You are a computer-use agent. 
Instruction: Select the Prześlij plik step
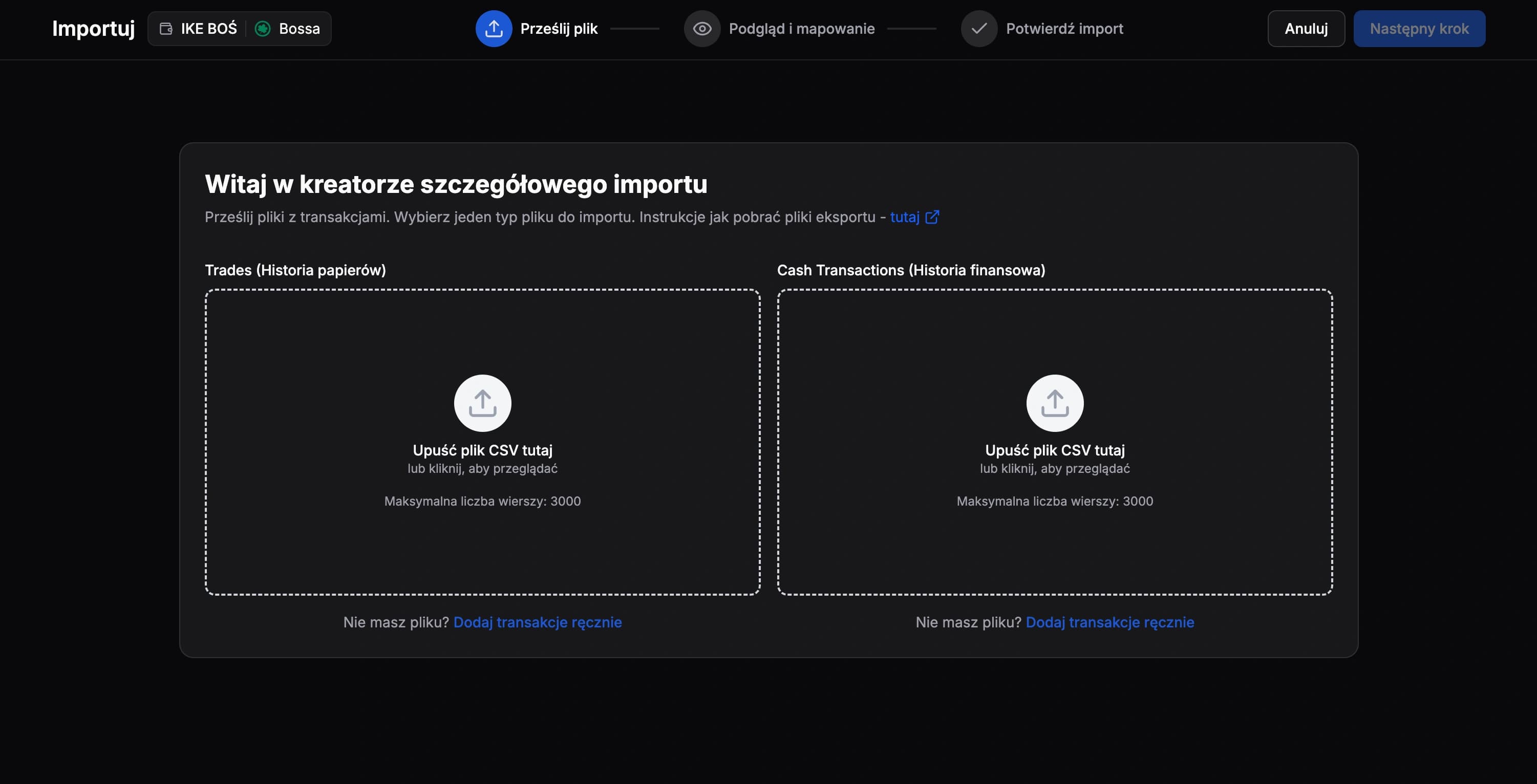click(559, 28)
